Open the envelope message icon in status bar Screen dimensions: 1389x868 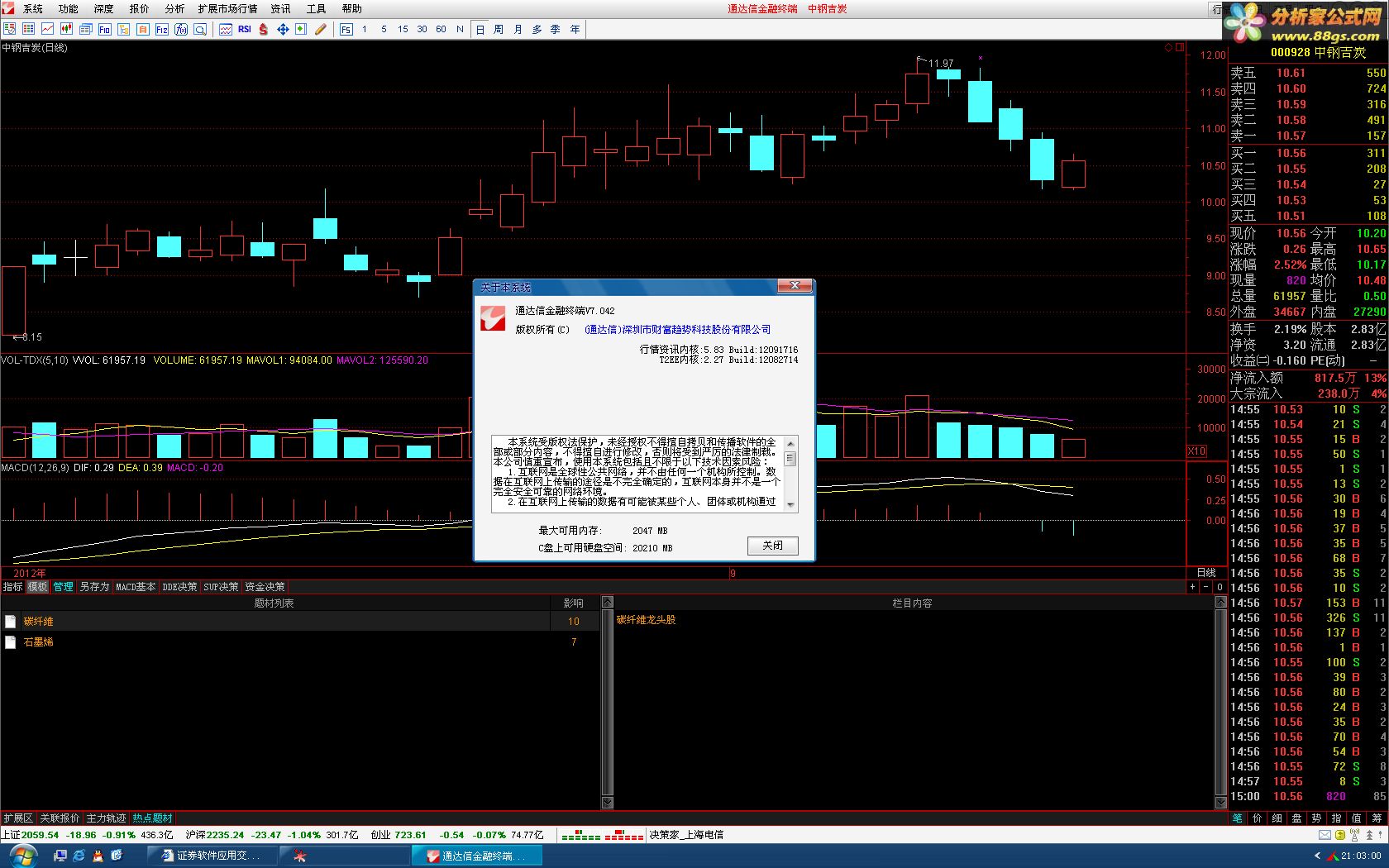coord(1325,835)
